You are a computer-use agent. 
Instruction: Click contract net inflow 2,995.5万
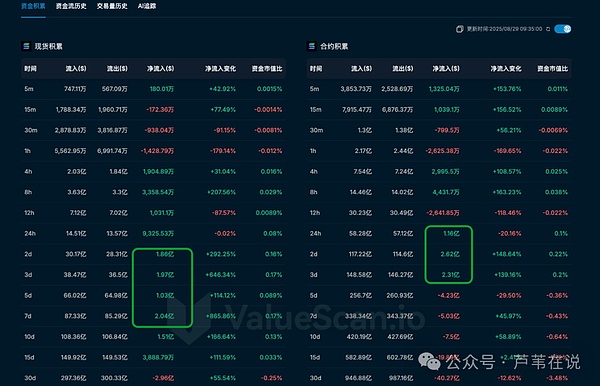point(445,171)
